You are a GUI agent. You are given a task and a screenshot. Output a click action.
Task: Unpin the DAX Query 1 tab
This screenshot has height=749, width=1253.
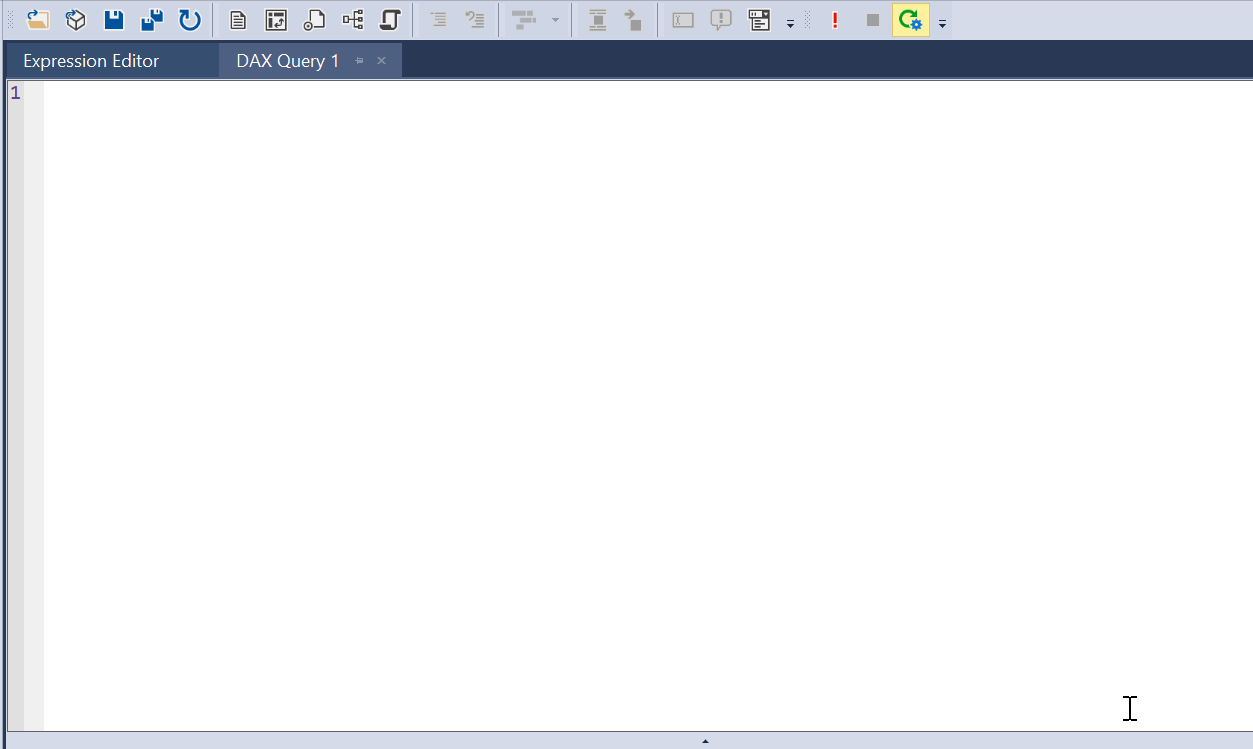coord(358,60)
